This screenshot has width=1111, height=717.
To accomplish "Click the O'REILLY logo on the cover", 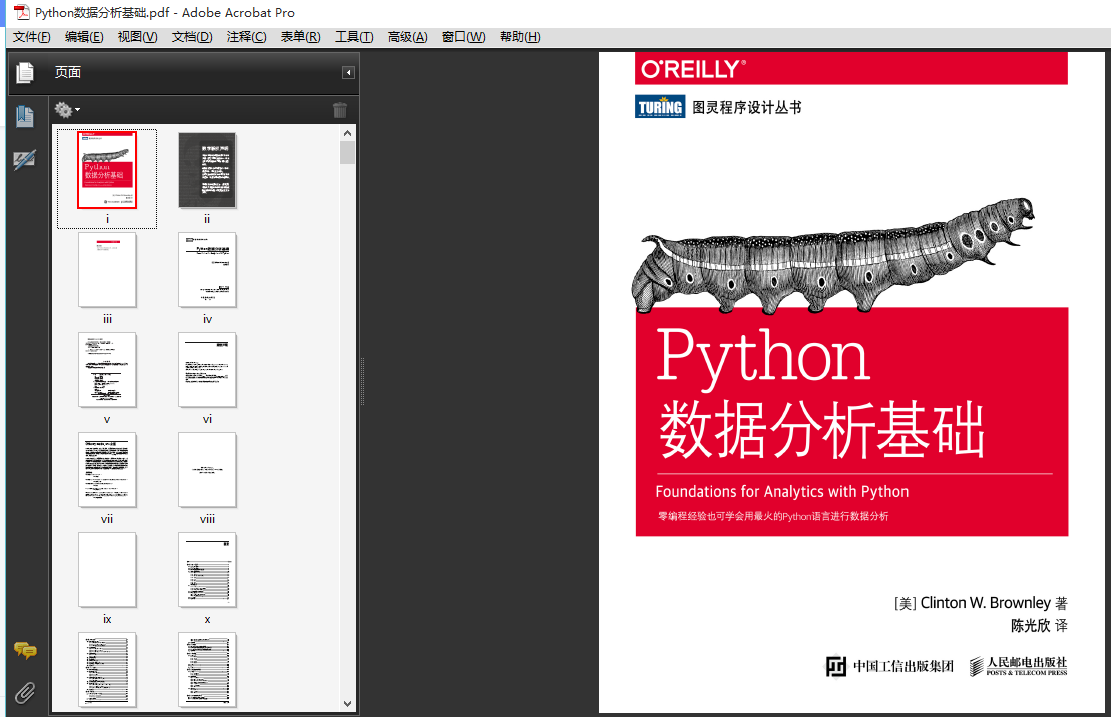I will [693, 69].
